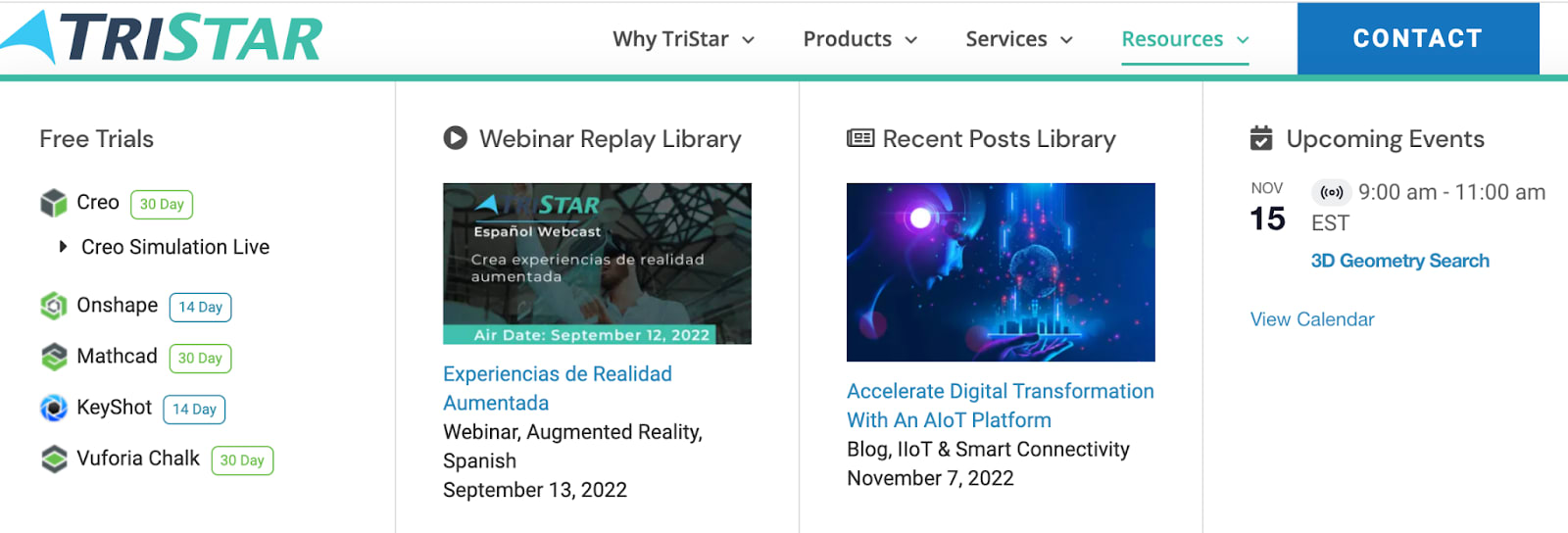Image resolution: width=1568 pixels, height=533 pixels.
Task: Open the Products menu
Action: coord(860,39)
